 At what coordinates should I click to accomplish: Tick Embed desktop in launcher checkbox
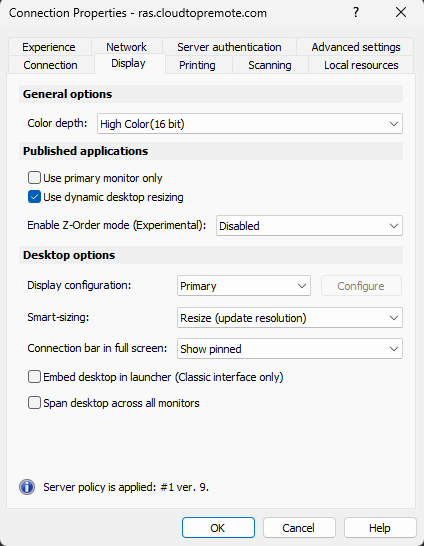click(34, 377)
